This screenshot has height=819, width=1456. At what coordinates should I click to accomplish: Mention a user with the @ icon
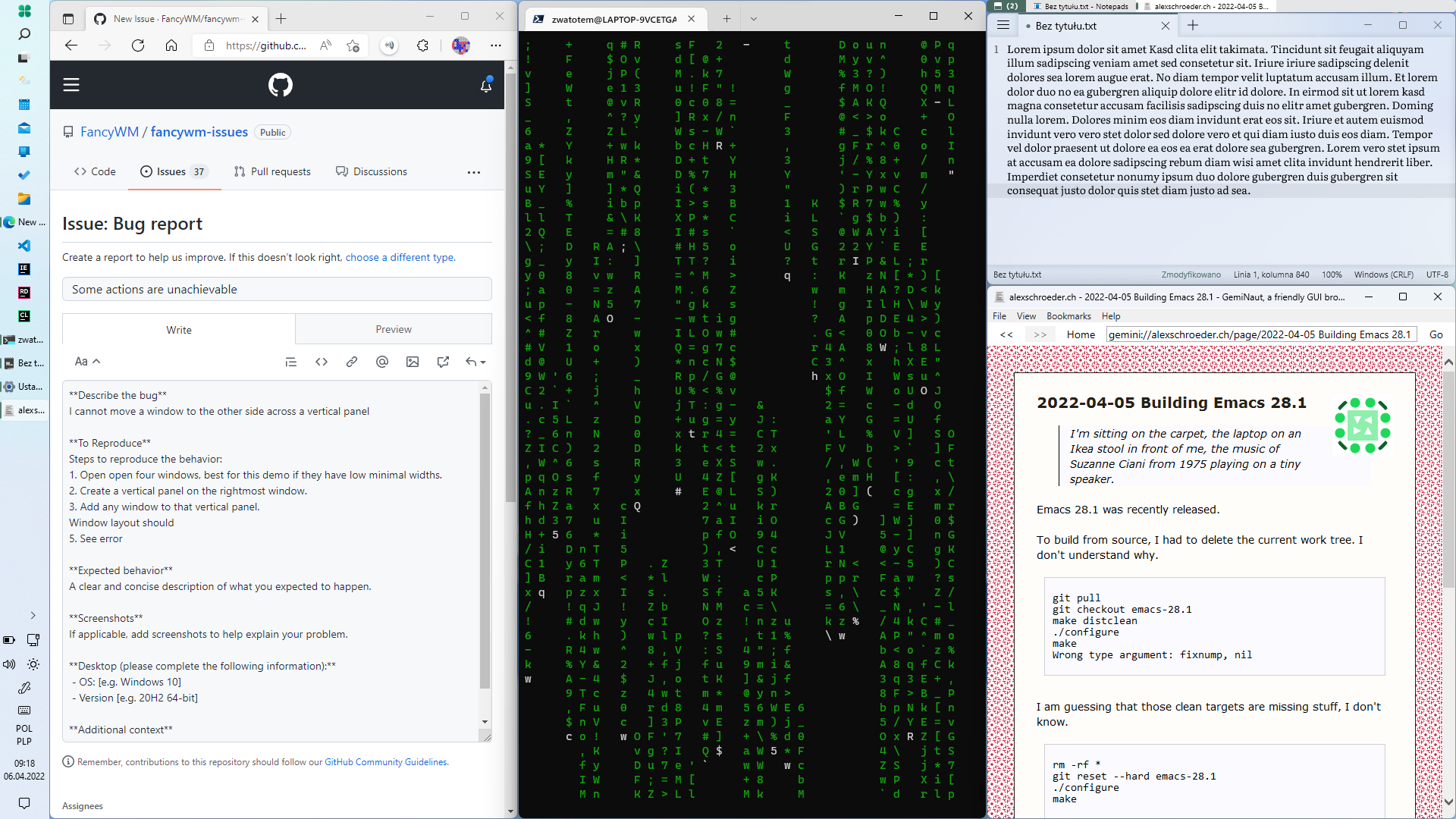382,362
